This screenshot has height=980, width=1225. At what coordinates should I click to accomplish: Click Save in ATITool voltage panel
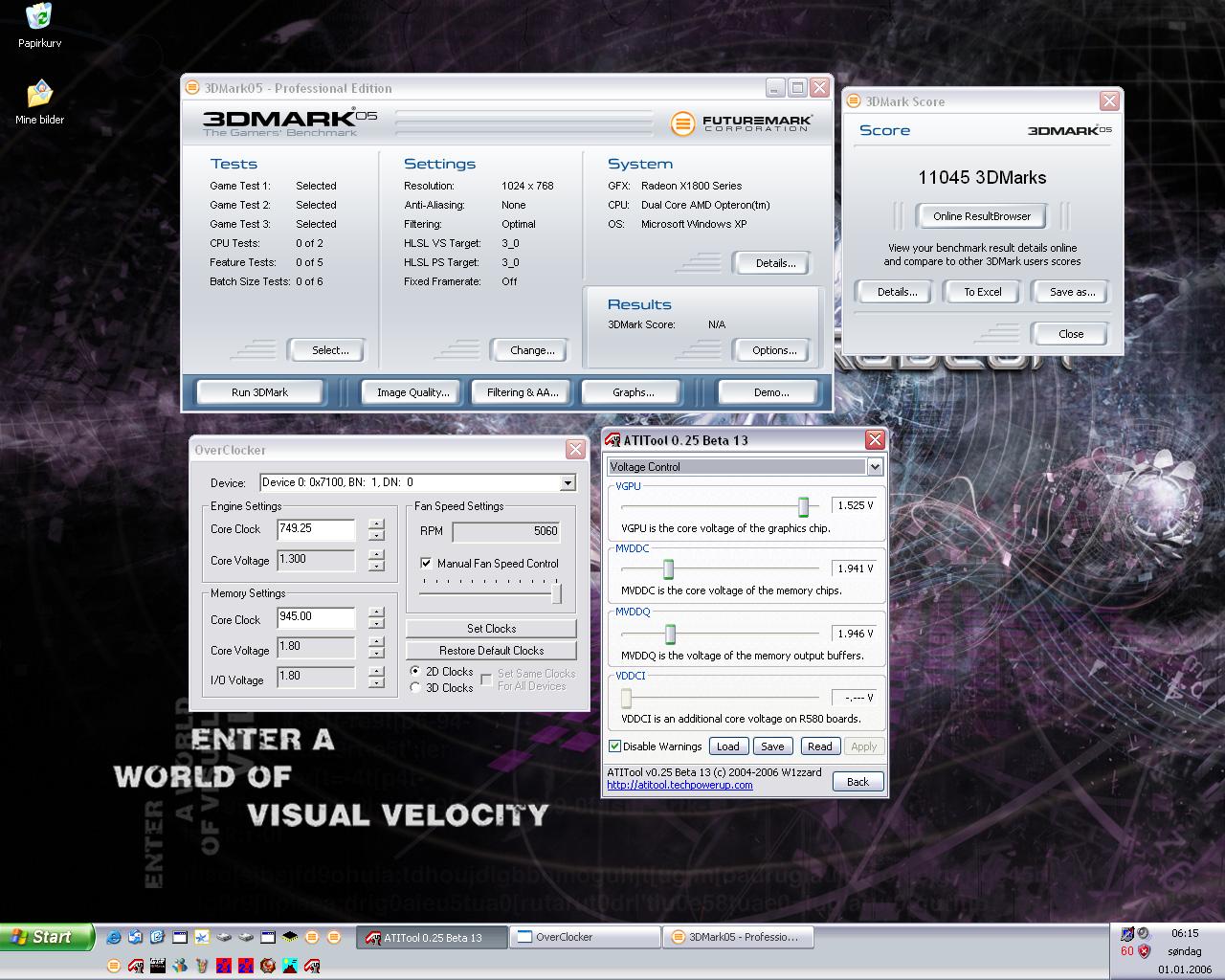coord(772,746)
